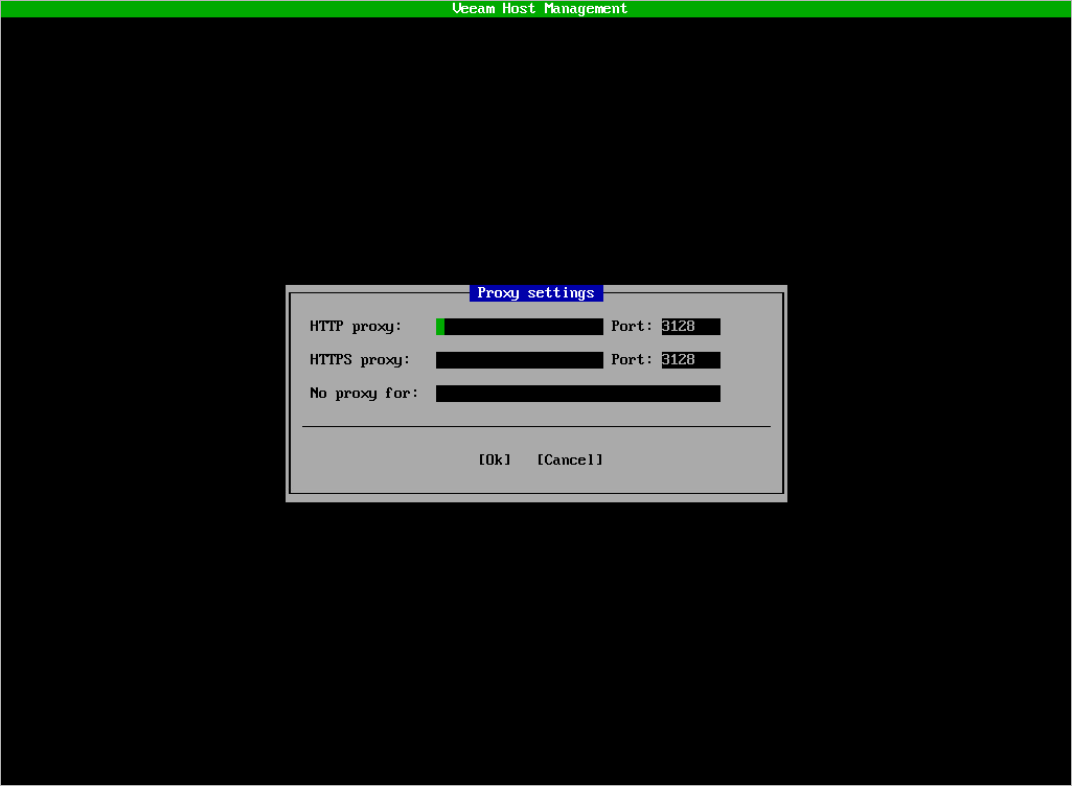Click the HTTP proxy address input field
1072x786 pixels.
[520, 327]
